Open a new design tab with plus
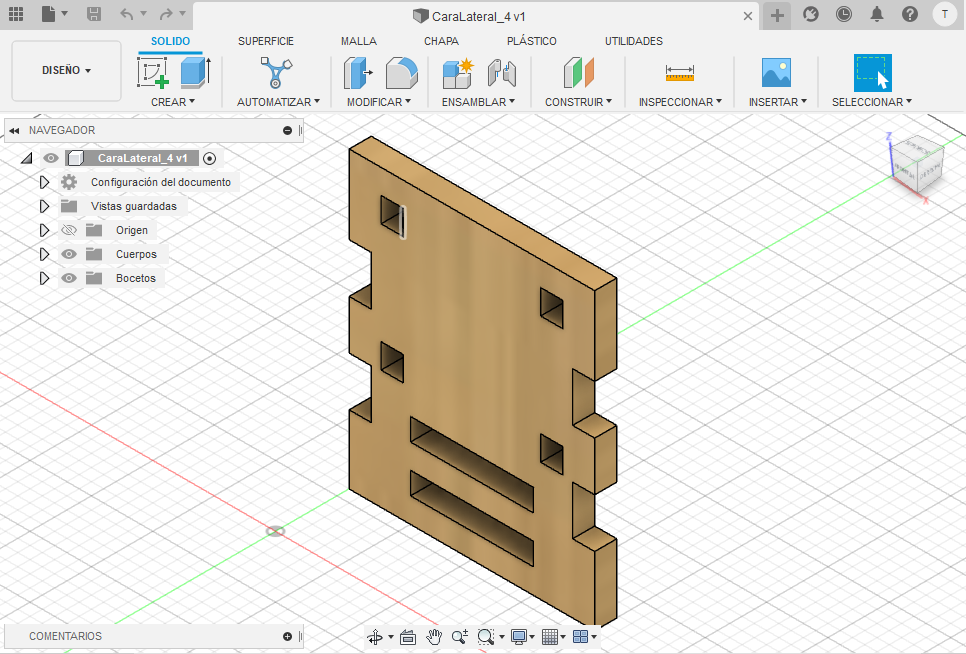The height and width of the screenshot is (654, 966). click(777, 15)
